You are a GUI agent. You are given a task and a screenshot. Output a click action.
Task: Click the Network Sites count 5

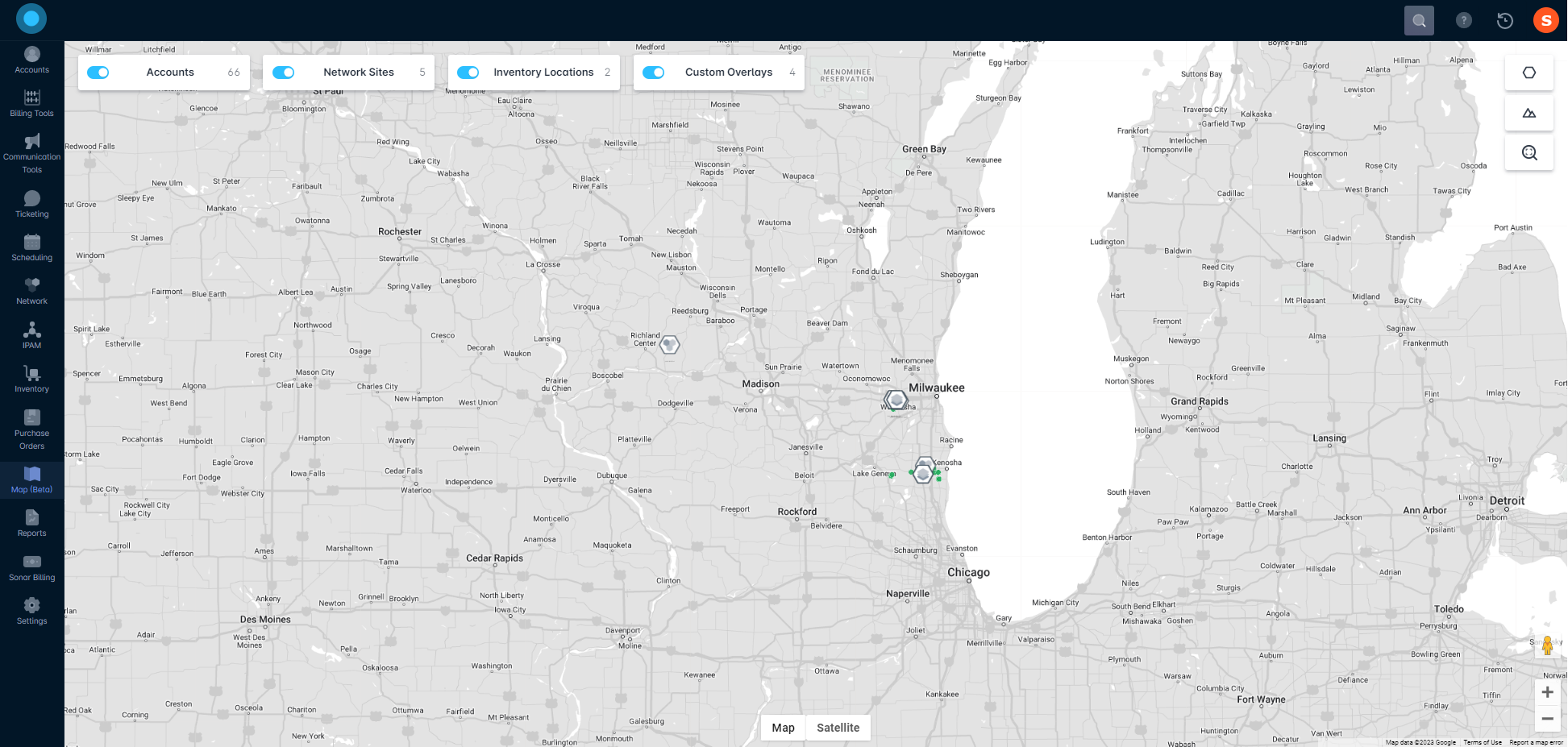click(x=422, y=73)
